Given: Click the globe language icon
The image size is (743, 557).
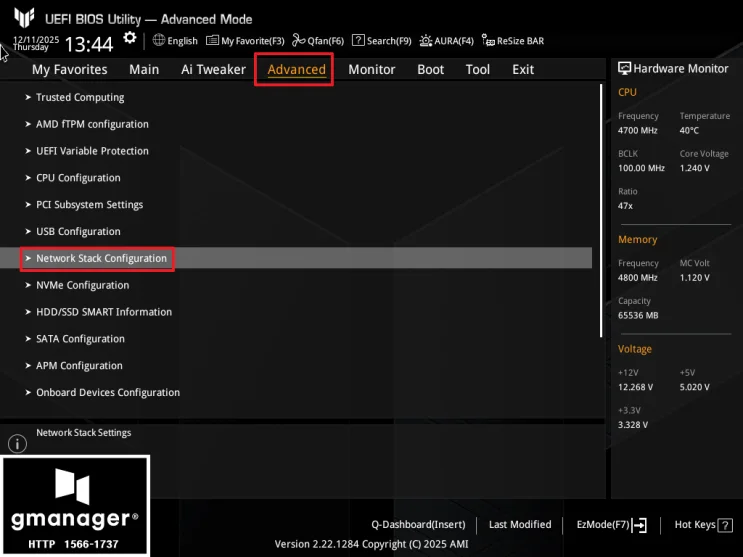Looking at the screenshot, I should coord(159,40).
